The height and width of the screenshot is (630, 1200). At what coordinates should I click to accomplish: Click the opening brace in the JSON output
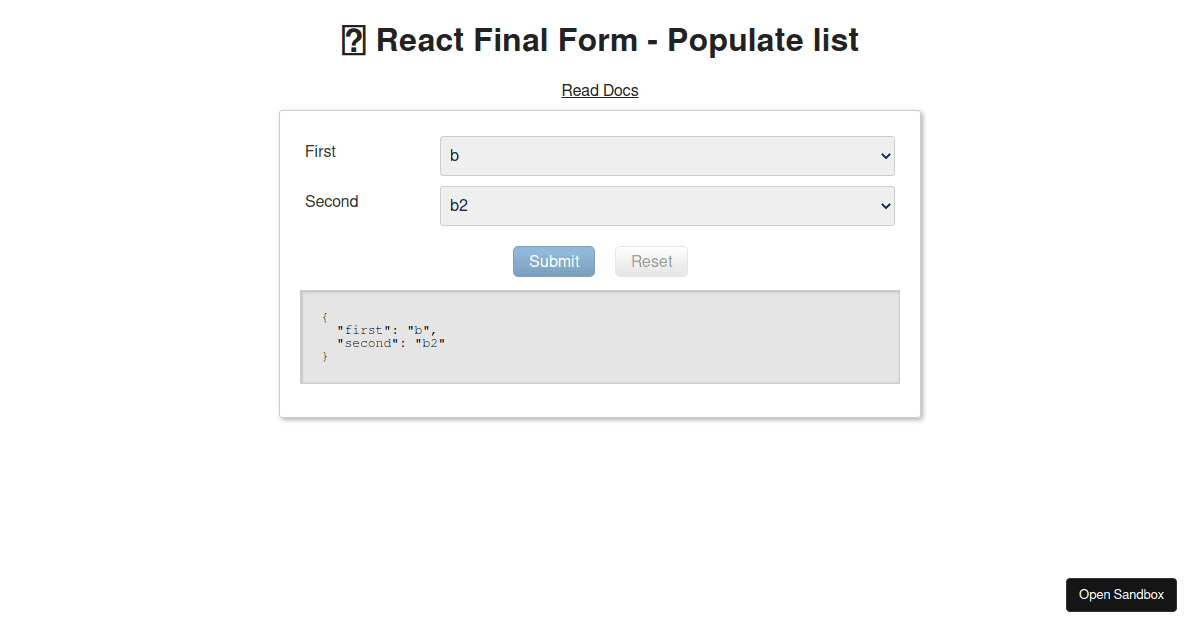(325, 317)
